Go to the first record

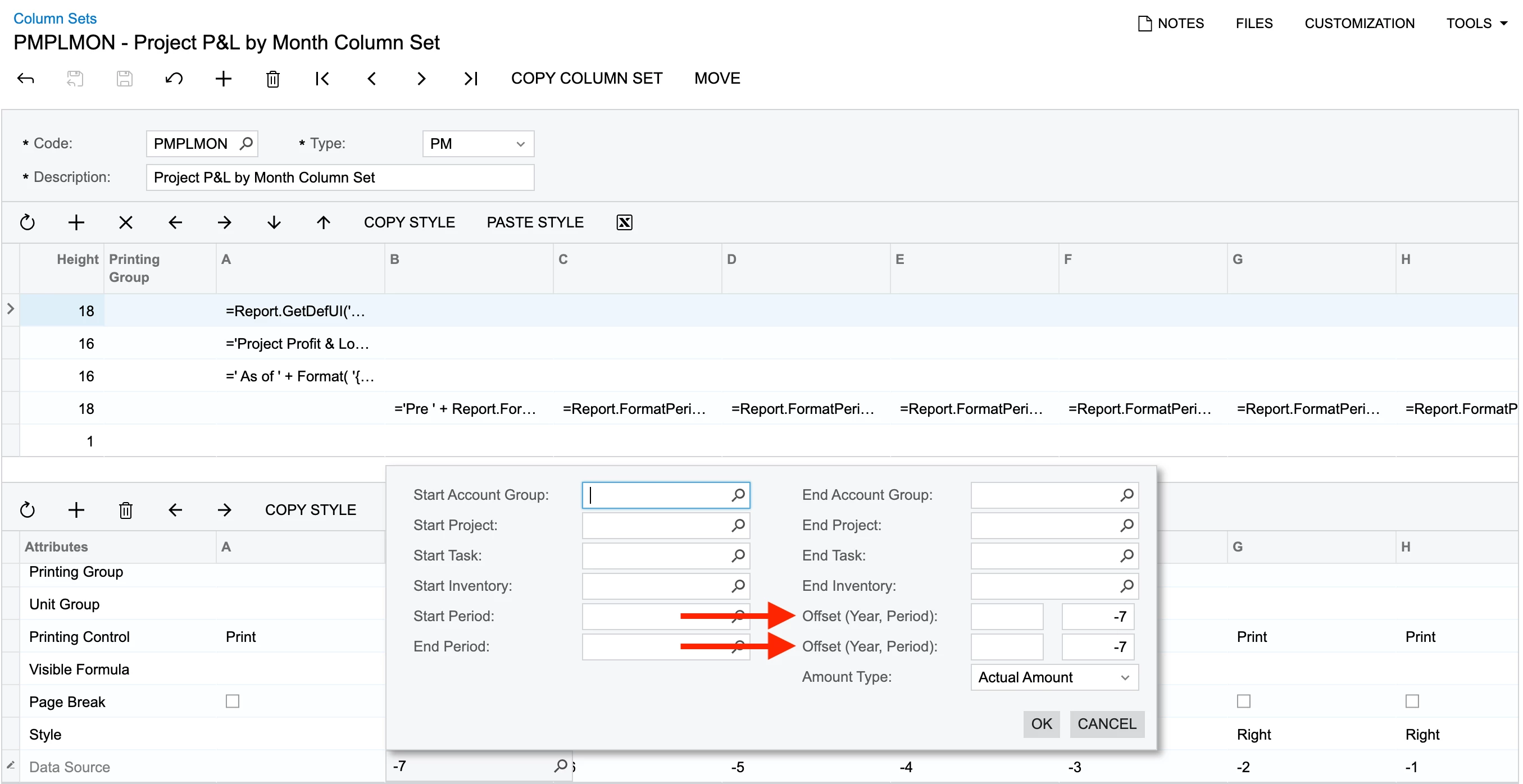coord(322,79)
